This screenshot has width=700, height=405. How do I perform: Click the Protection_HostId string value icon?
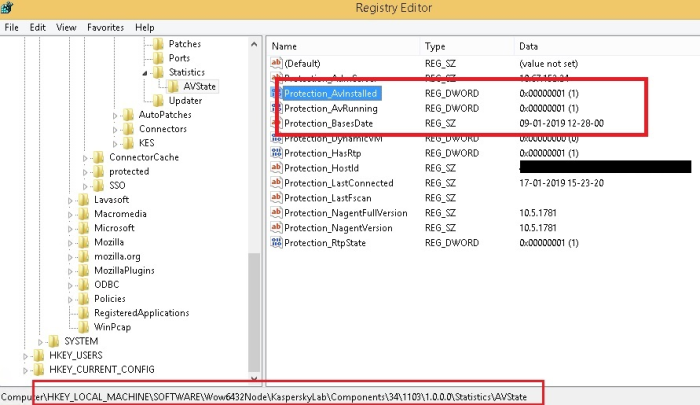click(277, 168)
